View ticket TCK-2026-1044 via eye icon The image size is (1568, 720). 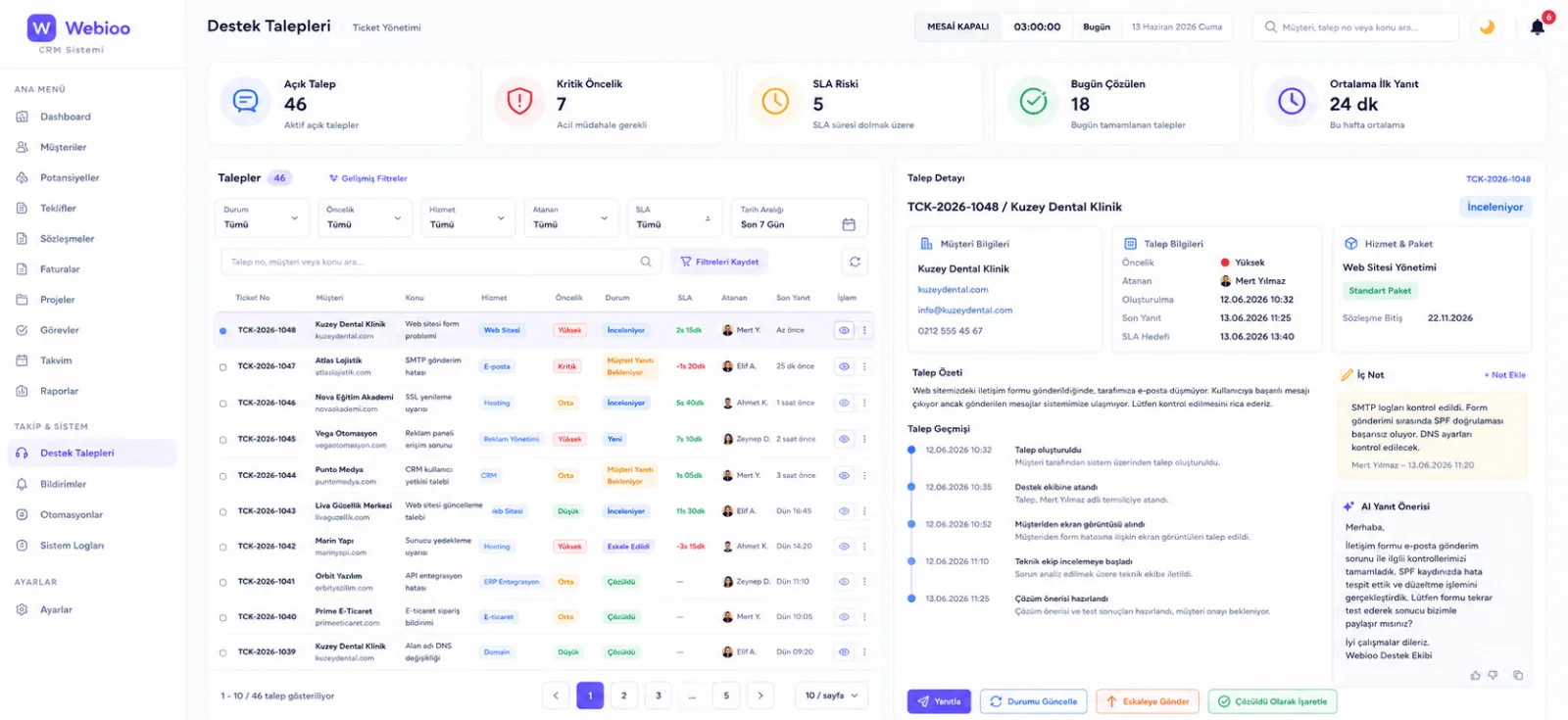(x=844, y=475)
